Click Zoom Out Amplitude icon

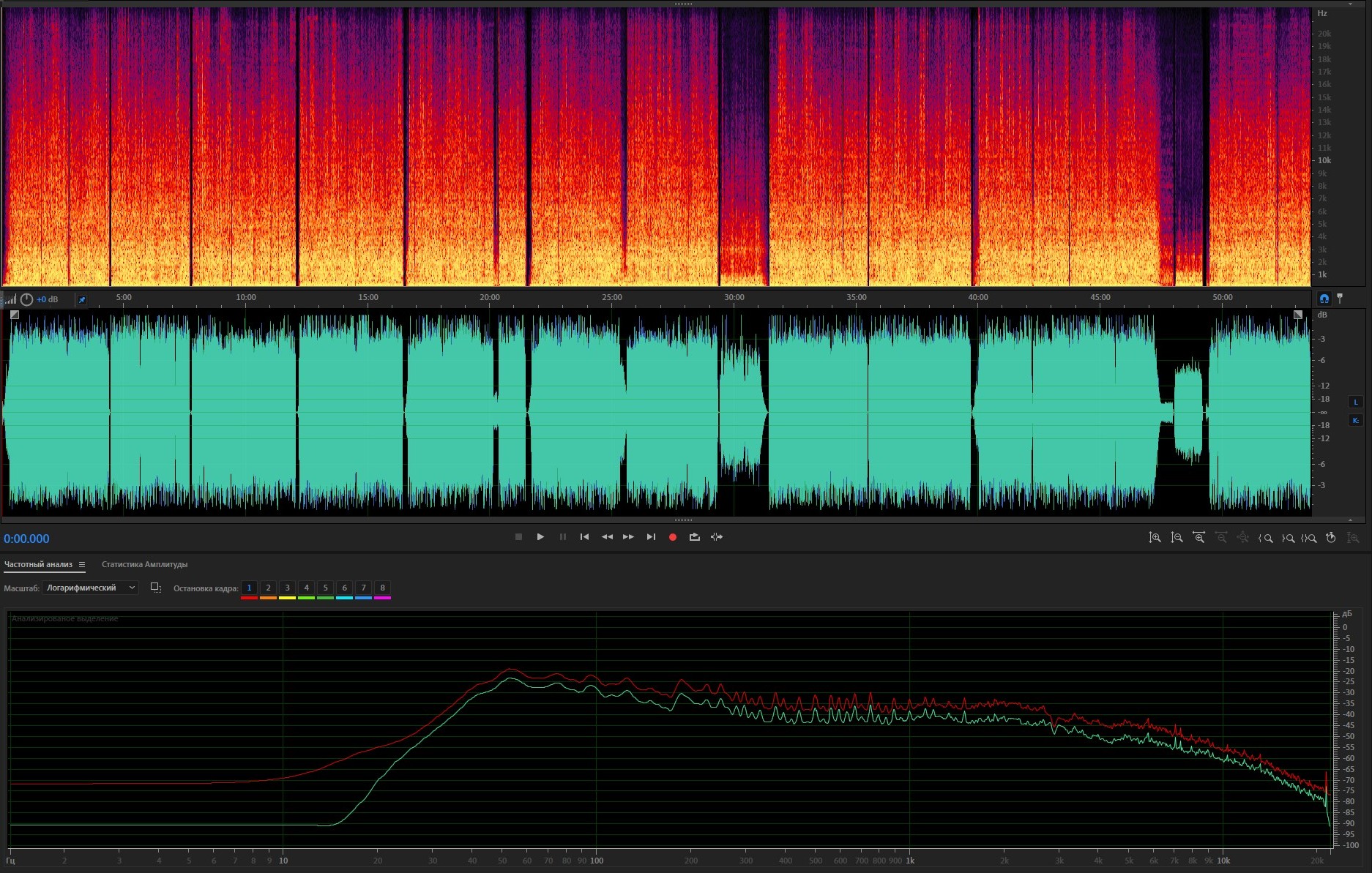click(x=1177, y=538)
